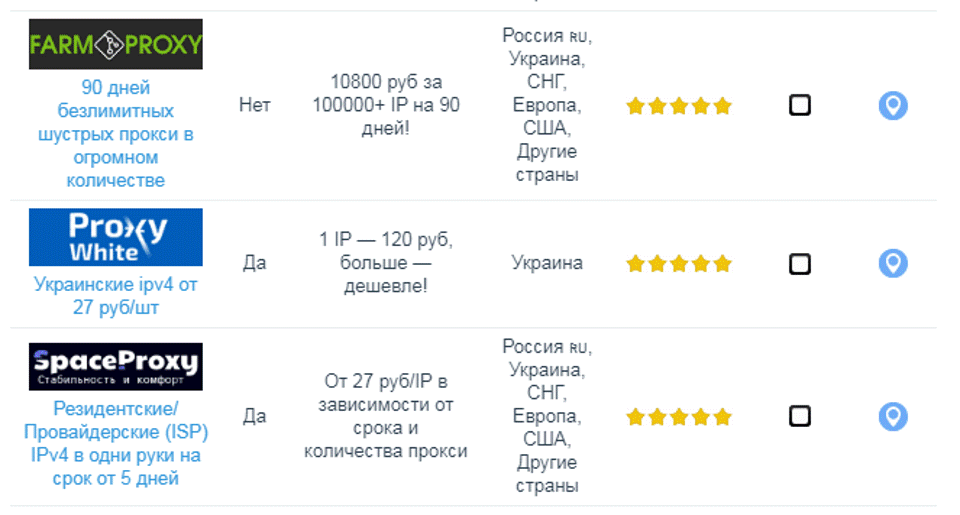
Task: Click the "1 IP — 120 руб" price text
Action: tap(385, 263)
